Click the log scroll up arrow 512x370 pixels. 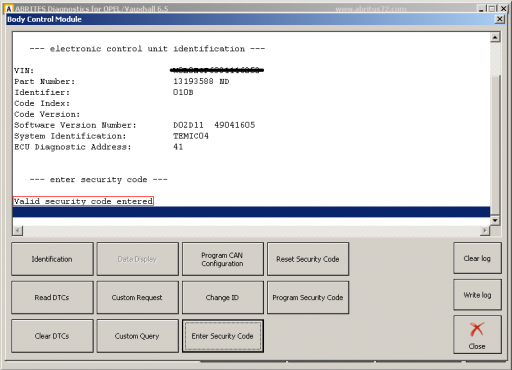click(x=495, y=37)
